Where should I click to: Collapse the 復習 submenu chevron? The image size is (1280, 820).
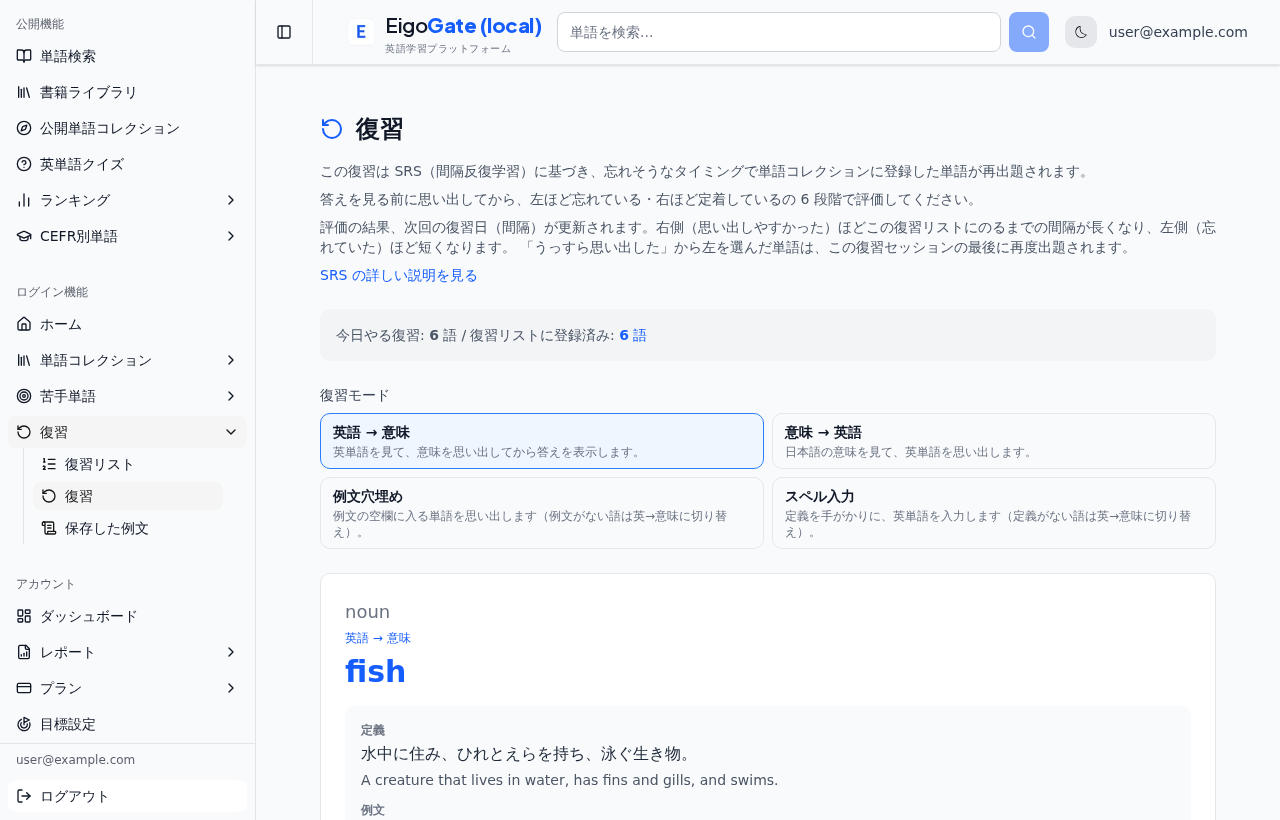click(x=231, y=432)
